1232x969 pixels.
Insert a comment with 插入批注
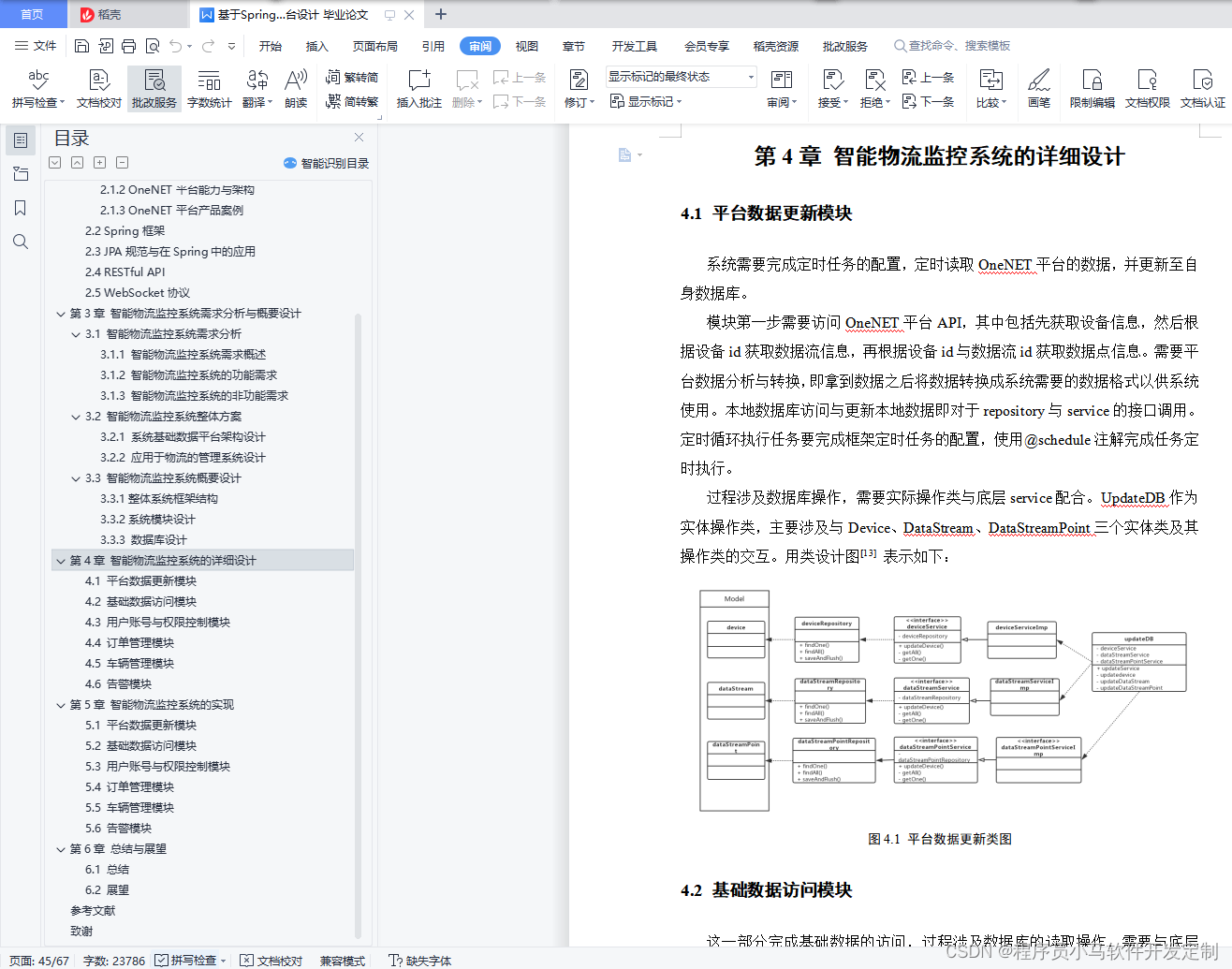(x=419, y=89)
